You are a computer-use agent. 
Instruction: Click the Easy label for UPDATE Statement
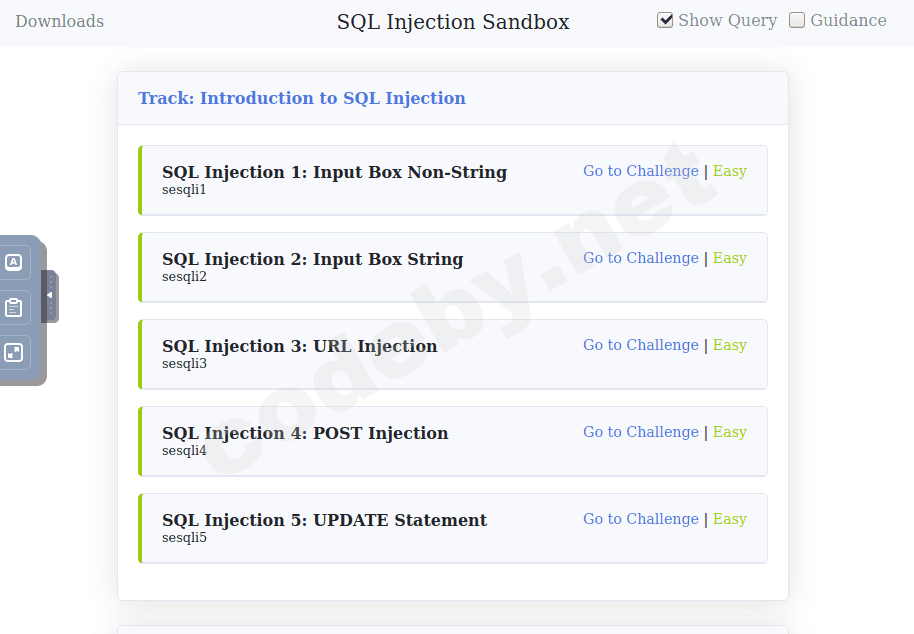pyautogui.click(x=730, y=519)
